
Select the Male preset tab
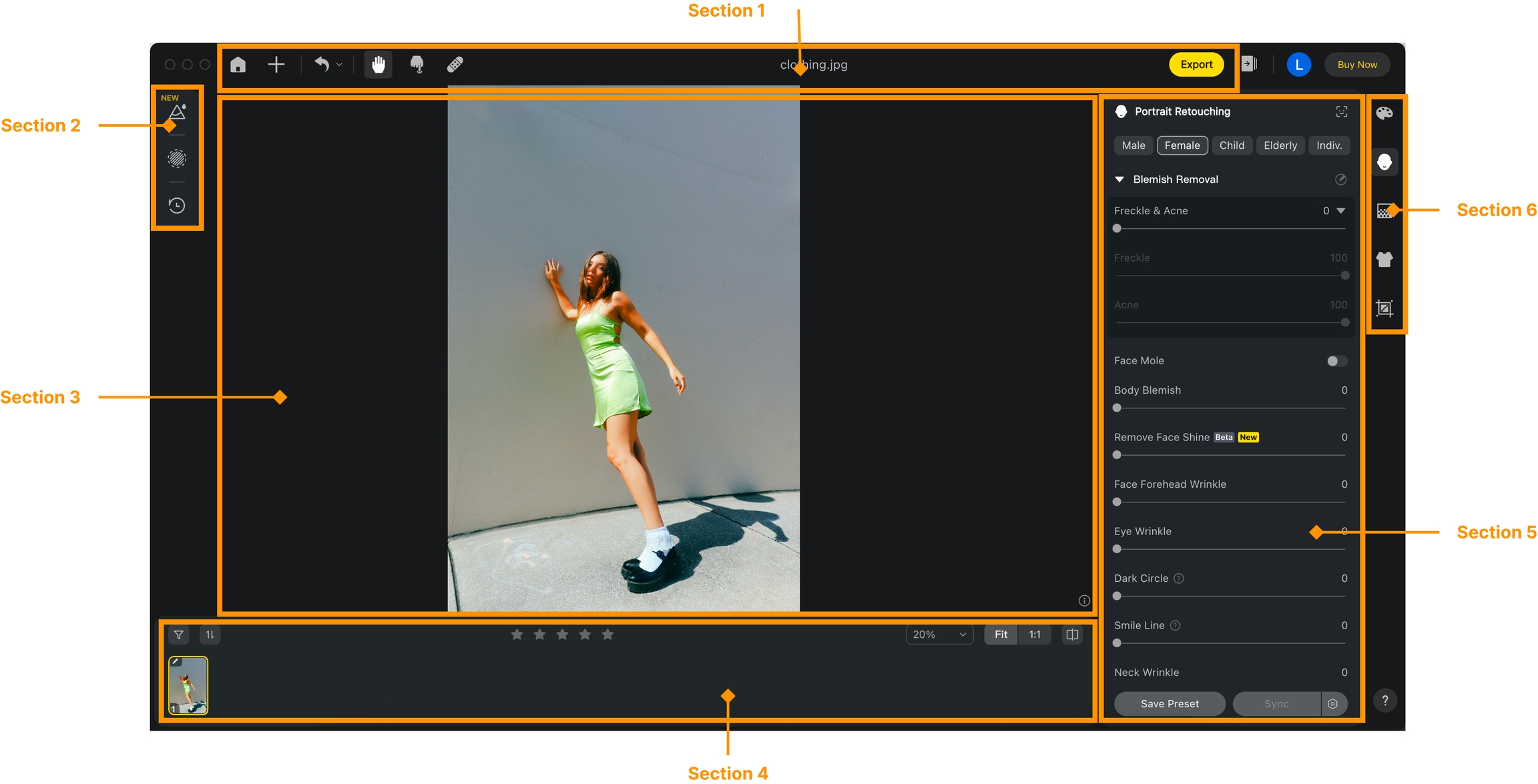point(1133,145)
